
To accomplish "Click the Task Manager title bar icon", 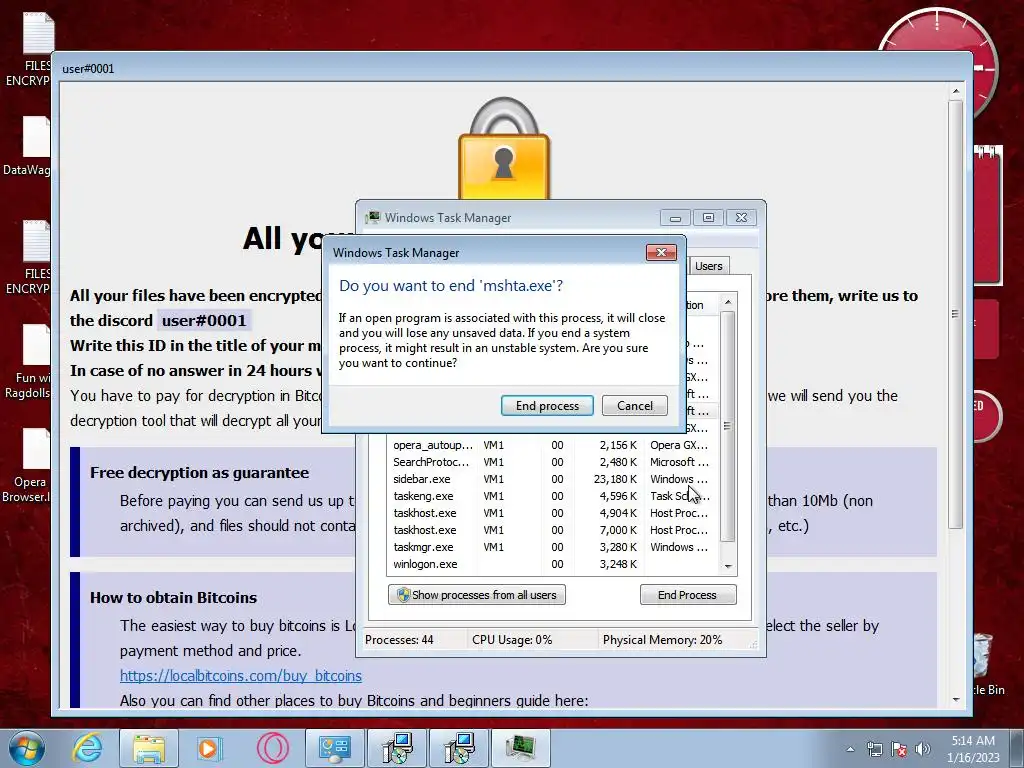I will pos(373,217).
